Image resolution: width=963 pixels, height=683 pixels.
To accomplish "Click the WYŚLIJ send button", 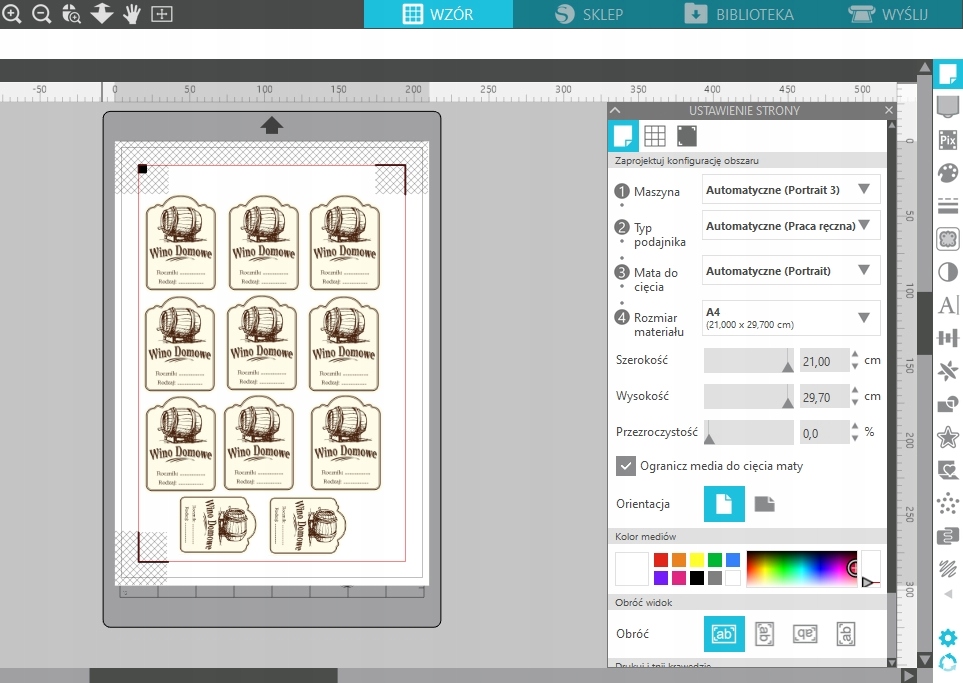I will pos(888,14).
